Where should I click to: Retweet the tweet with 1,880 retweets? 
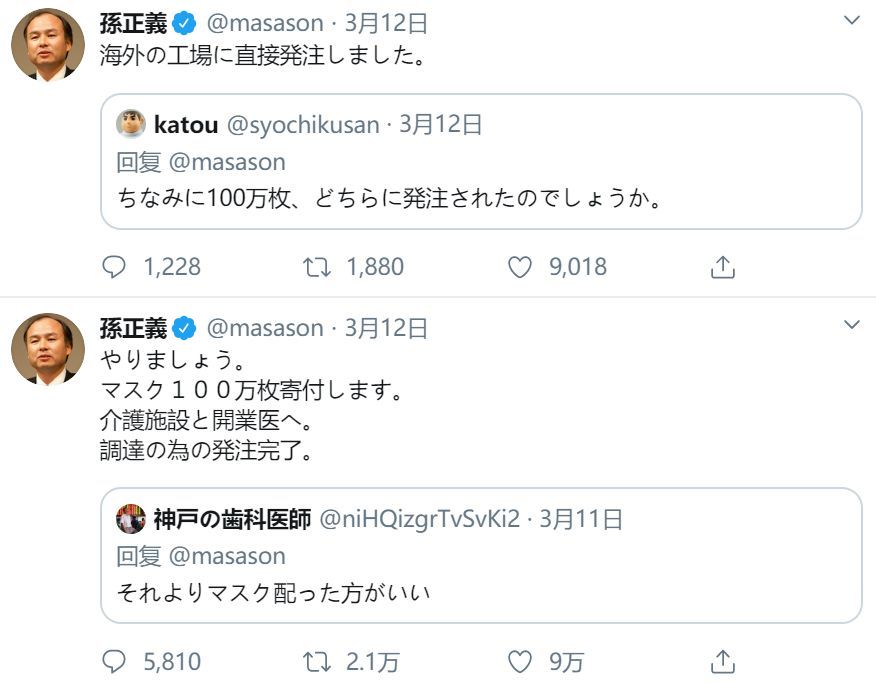pyautogui.click(x=316, y=267)
